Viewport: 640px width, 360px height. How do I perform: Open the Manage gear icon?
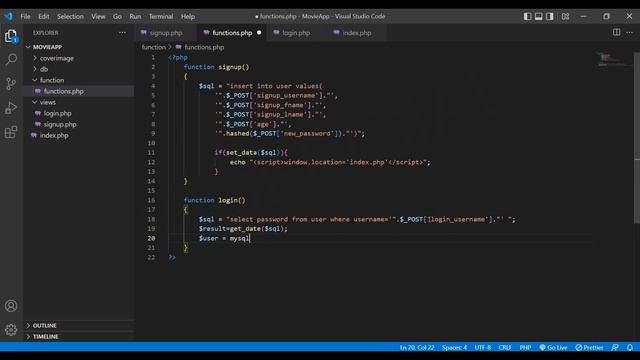(11, 329)
